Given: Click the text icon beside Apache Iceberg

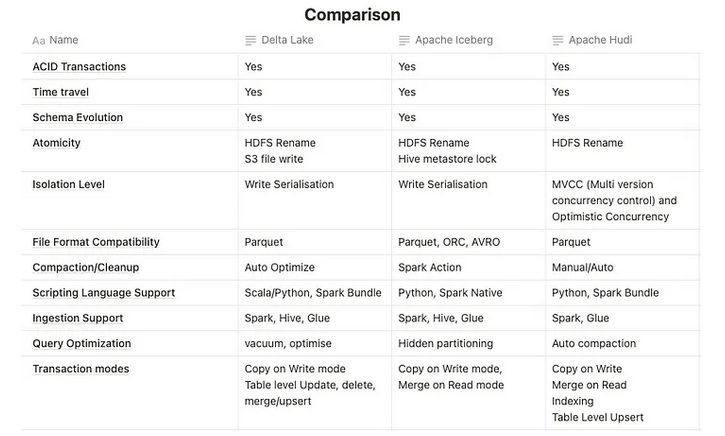Looking at the screenshot, I should pos(404,41).
